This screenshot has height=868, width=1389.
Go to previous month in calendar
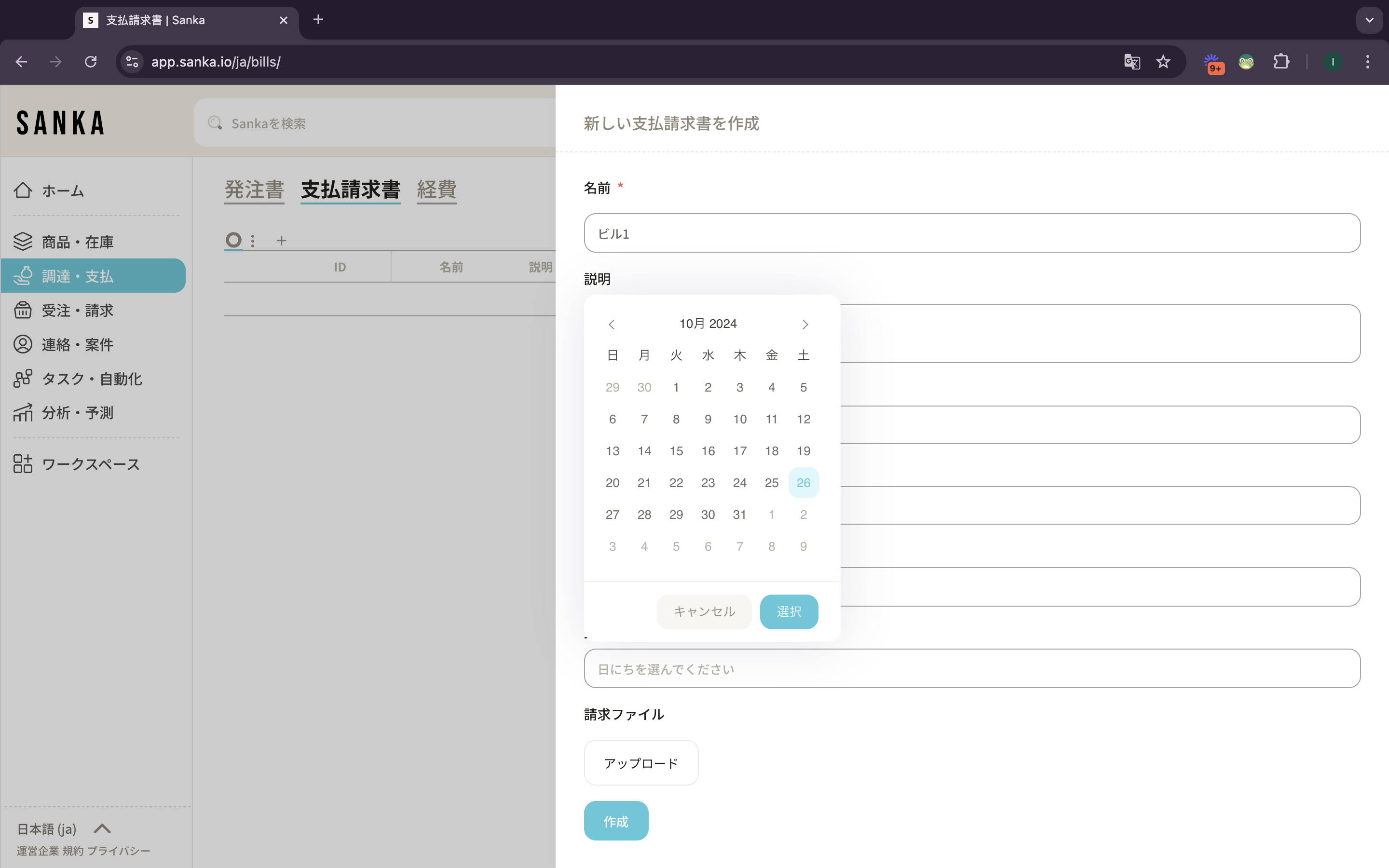611,325
